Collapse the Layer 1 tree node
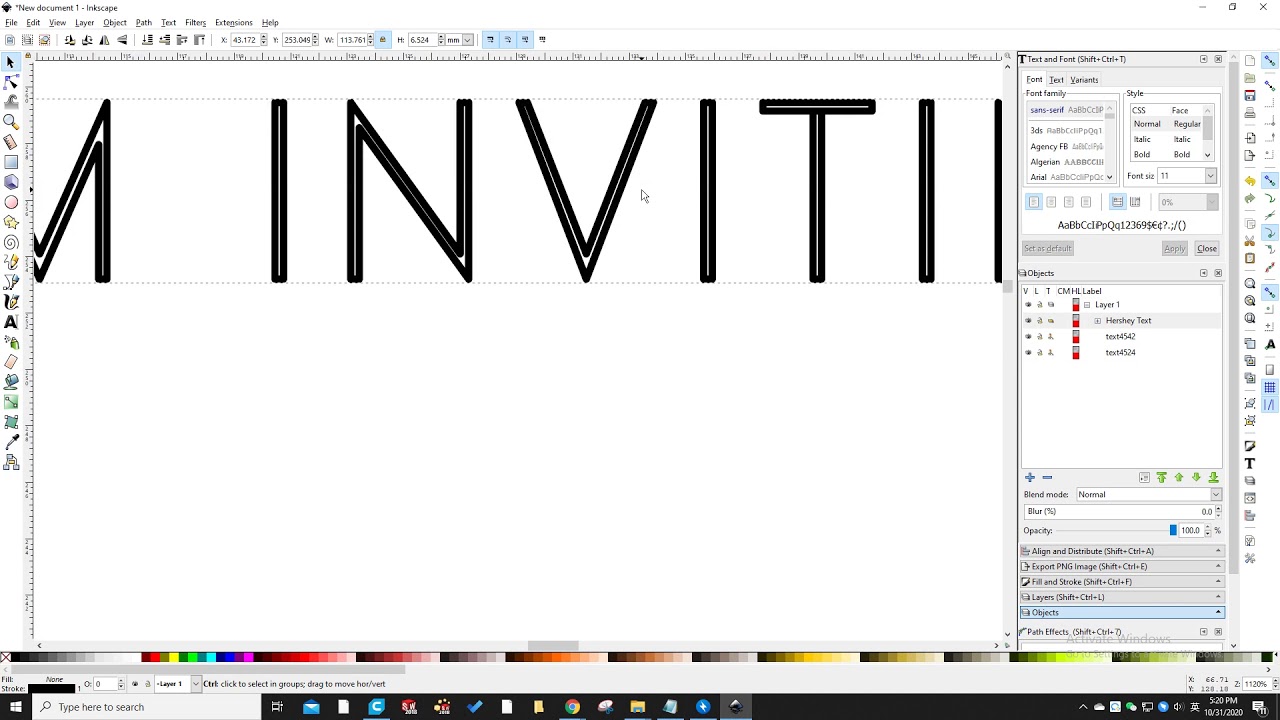The height and width of the screenshot is (720, 1280). (x=1087, y=305)
